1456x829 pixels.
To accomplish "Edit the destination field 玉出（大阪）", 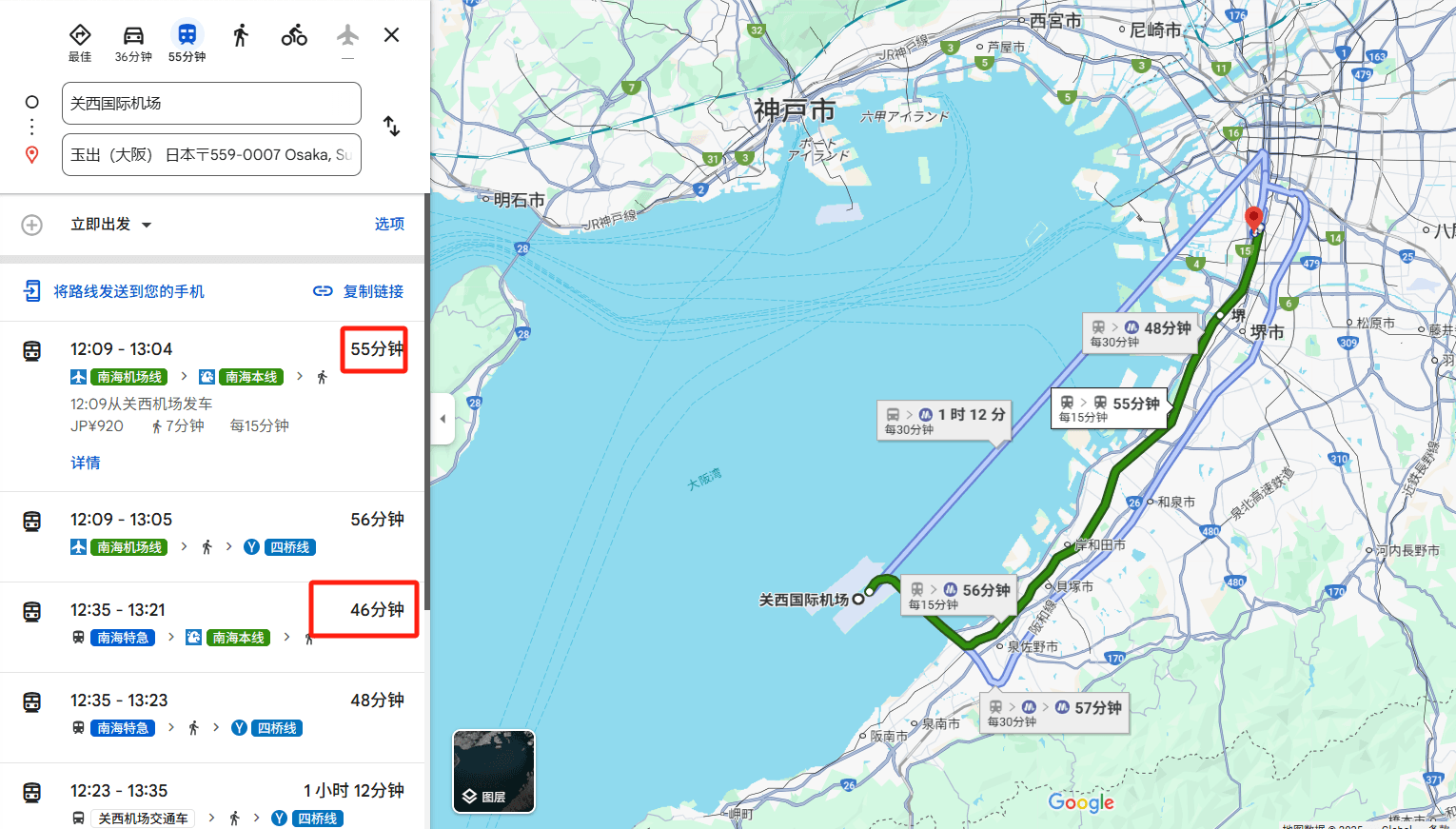I will tap(211, 154).
